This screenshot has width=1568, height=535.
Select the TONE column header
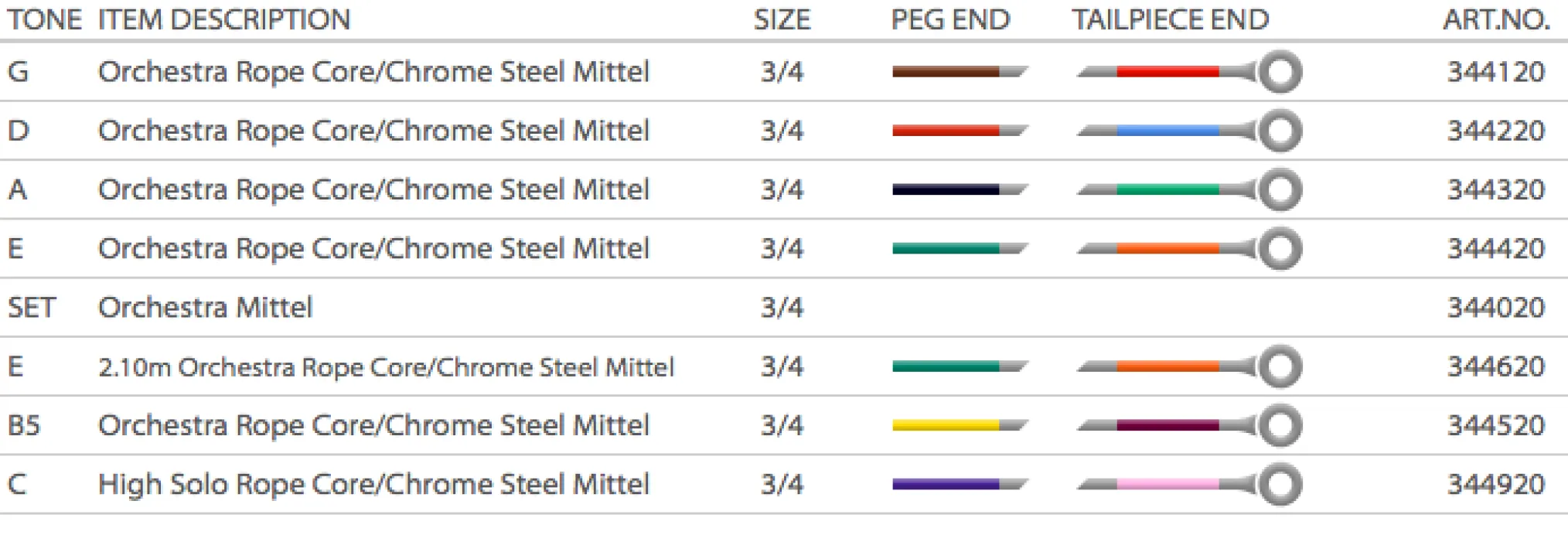(x=44, y=19)
